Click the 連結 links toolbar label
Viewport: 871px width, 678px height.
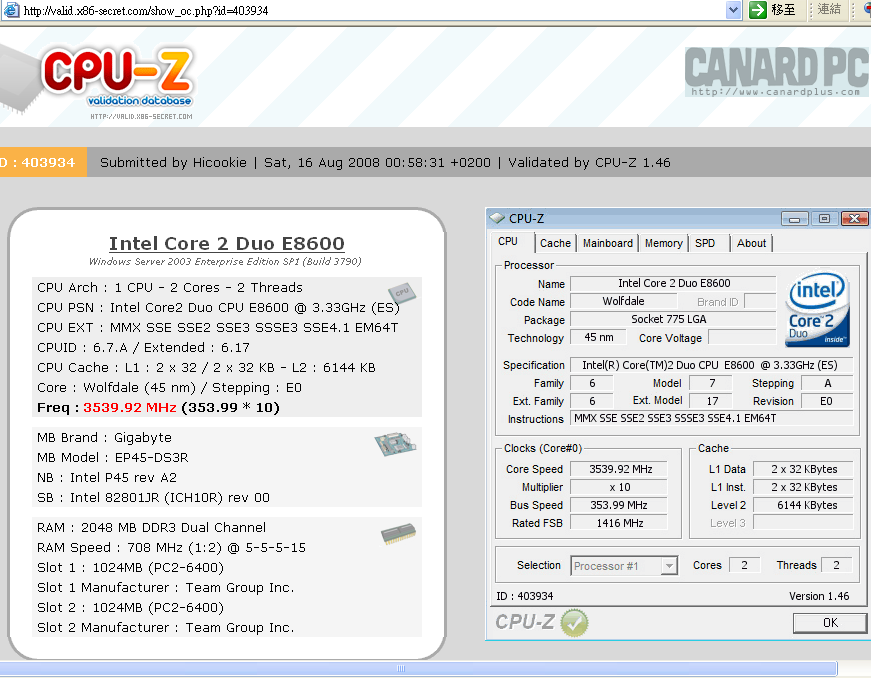click(x=829, y=9)
